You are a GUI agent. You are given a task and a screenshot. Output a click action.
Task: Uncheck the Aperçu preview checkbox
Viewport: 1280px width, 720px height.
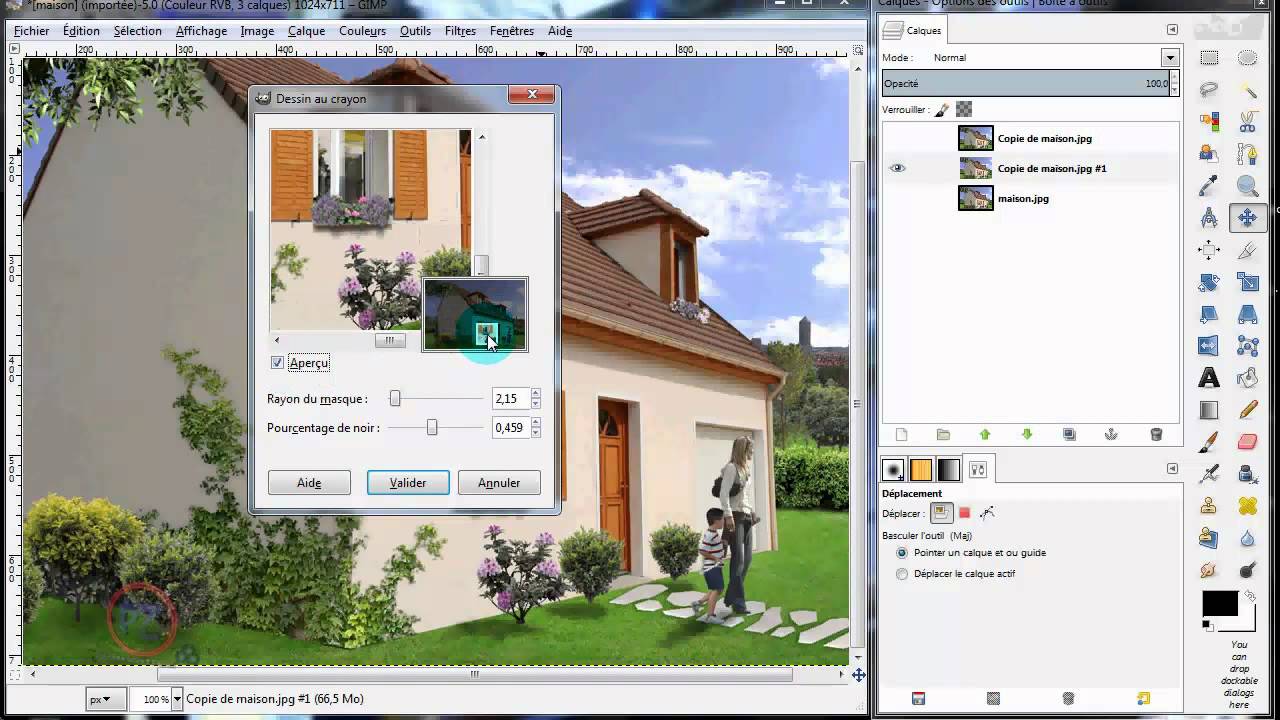click(x=277, y=362)
